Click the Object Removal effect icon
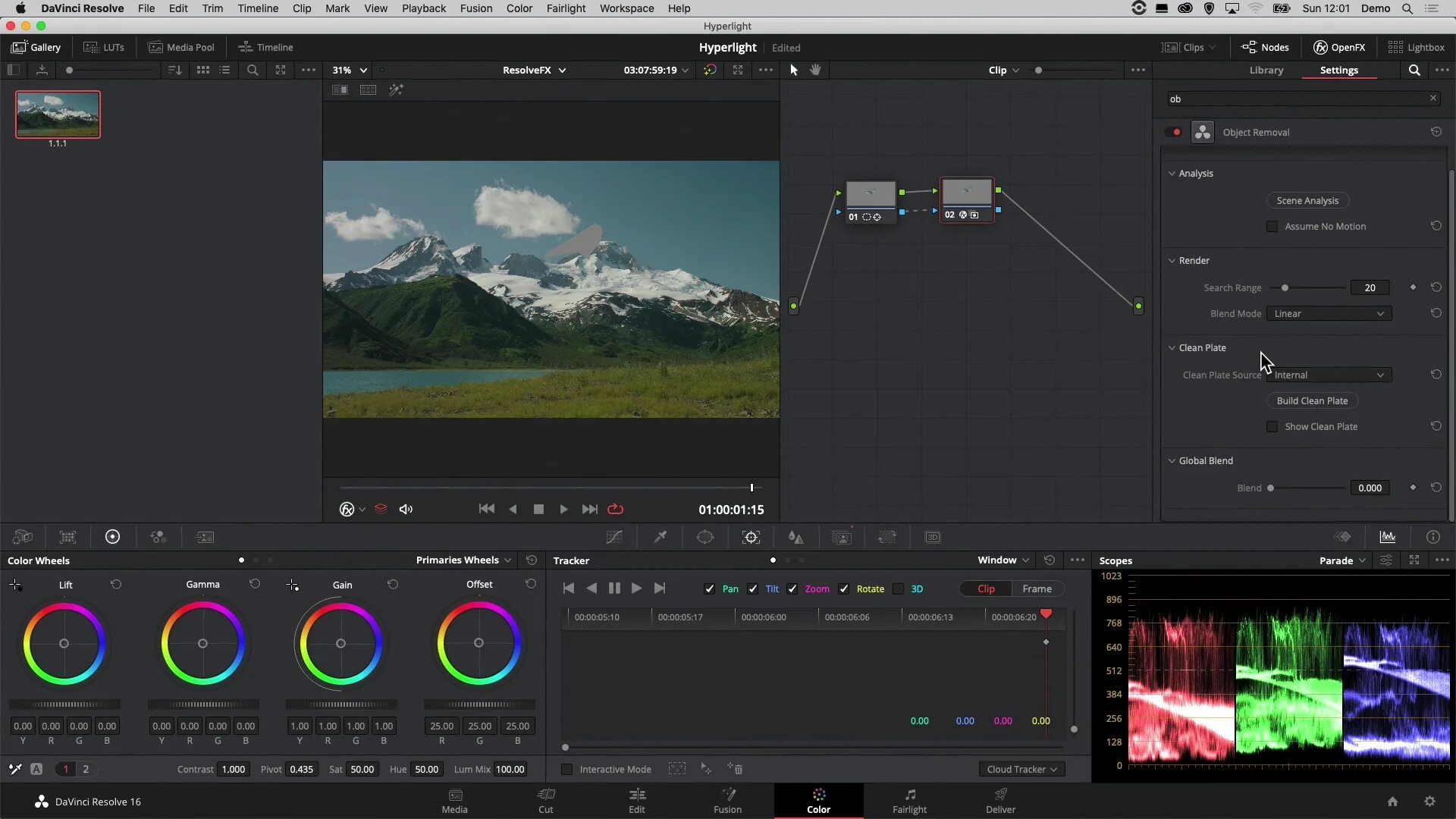Screen dimensions: 1456x819 [x=1203, y=131]
